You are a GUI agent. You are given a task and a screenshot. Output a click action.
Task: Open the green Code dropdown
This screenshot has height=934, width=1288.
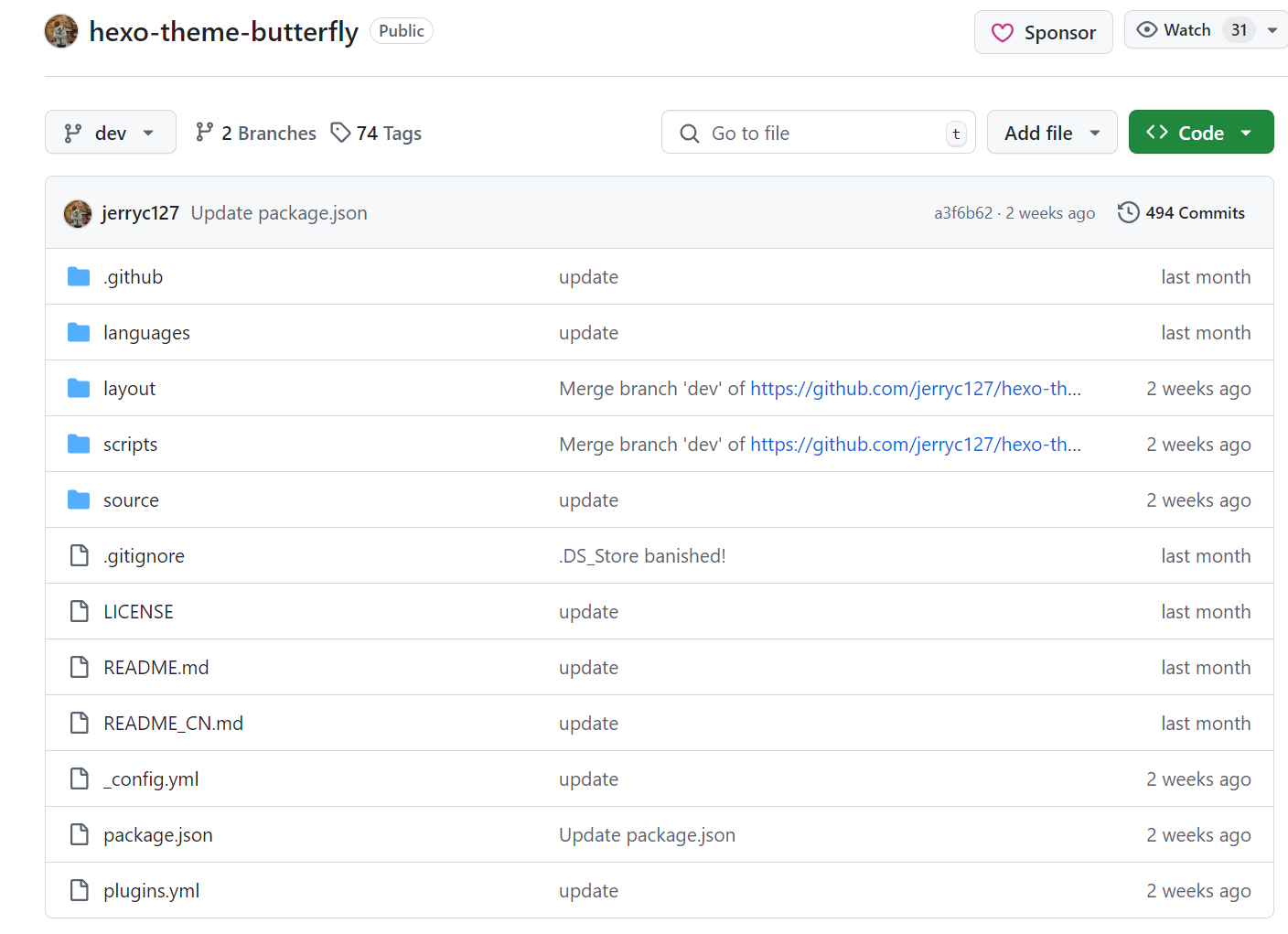coord(1201,133)
